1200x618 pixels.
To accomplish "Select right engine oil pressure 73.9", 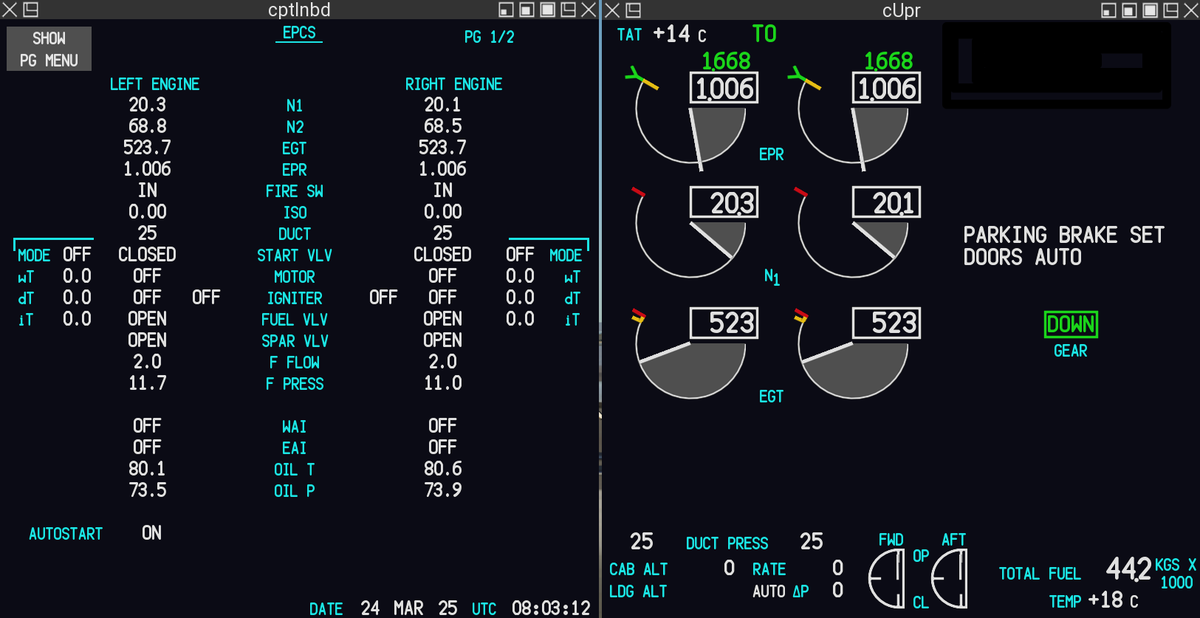I will [443, 490].
